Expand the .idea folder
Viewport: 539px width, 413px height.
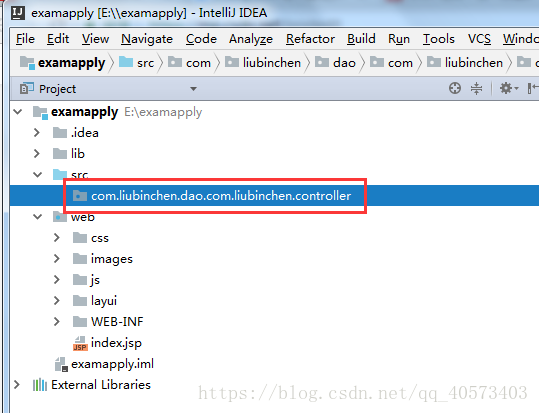point(37,133)
